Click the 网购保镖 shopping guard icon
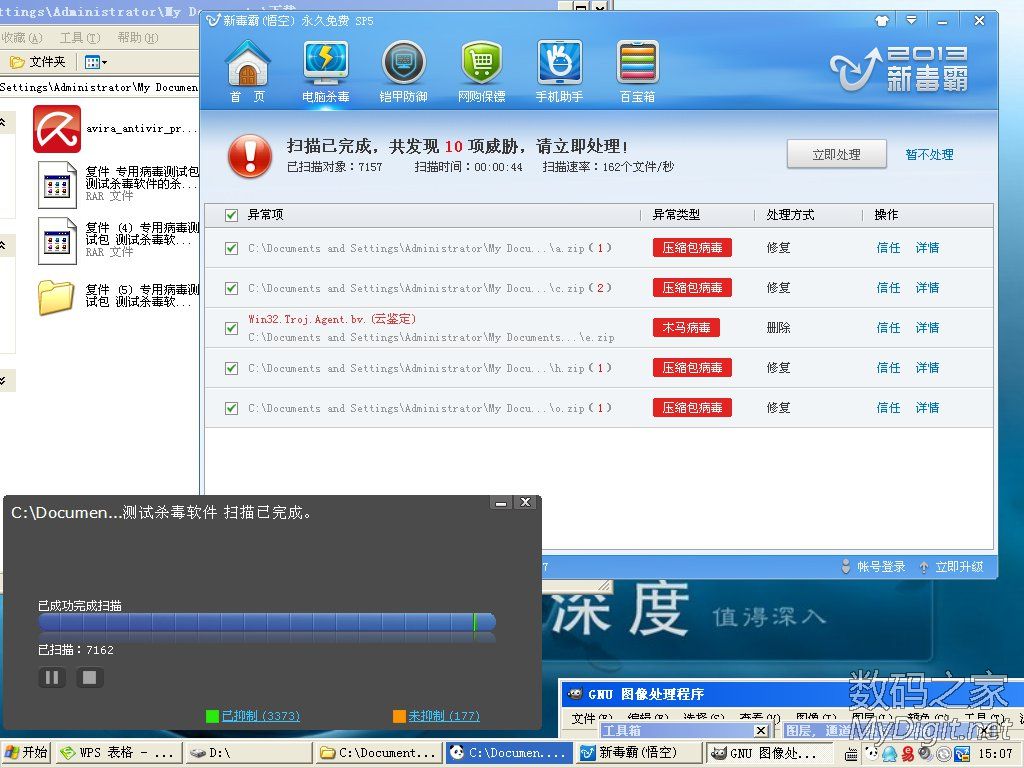Screen dimensions: 1024x768 click(481, 70)
